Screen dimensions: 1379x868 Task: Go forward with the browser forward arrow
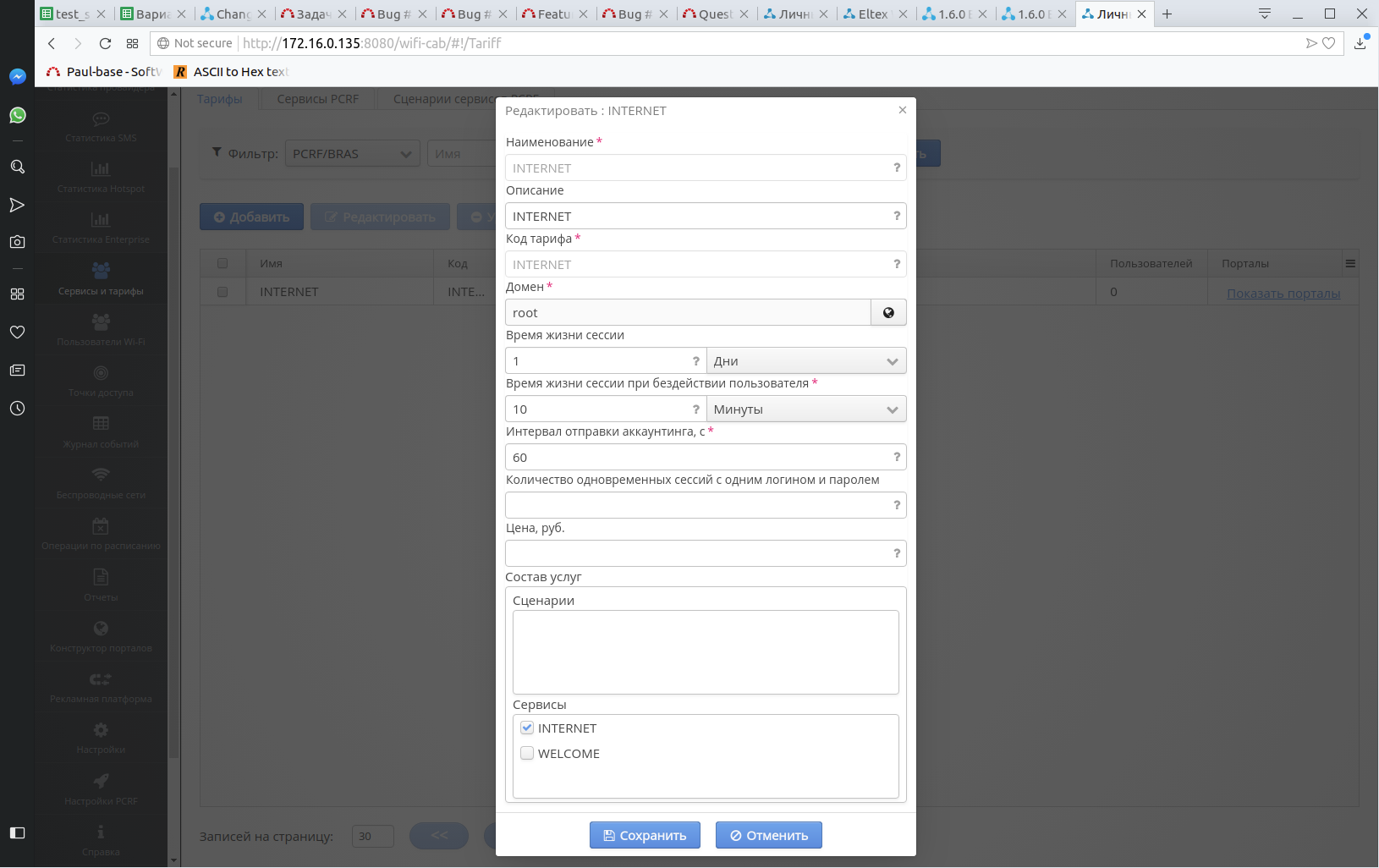[x=78, y=43]
